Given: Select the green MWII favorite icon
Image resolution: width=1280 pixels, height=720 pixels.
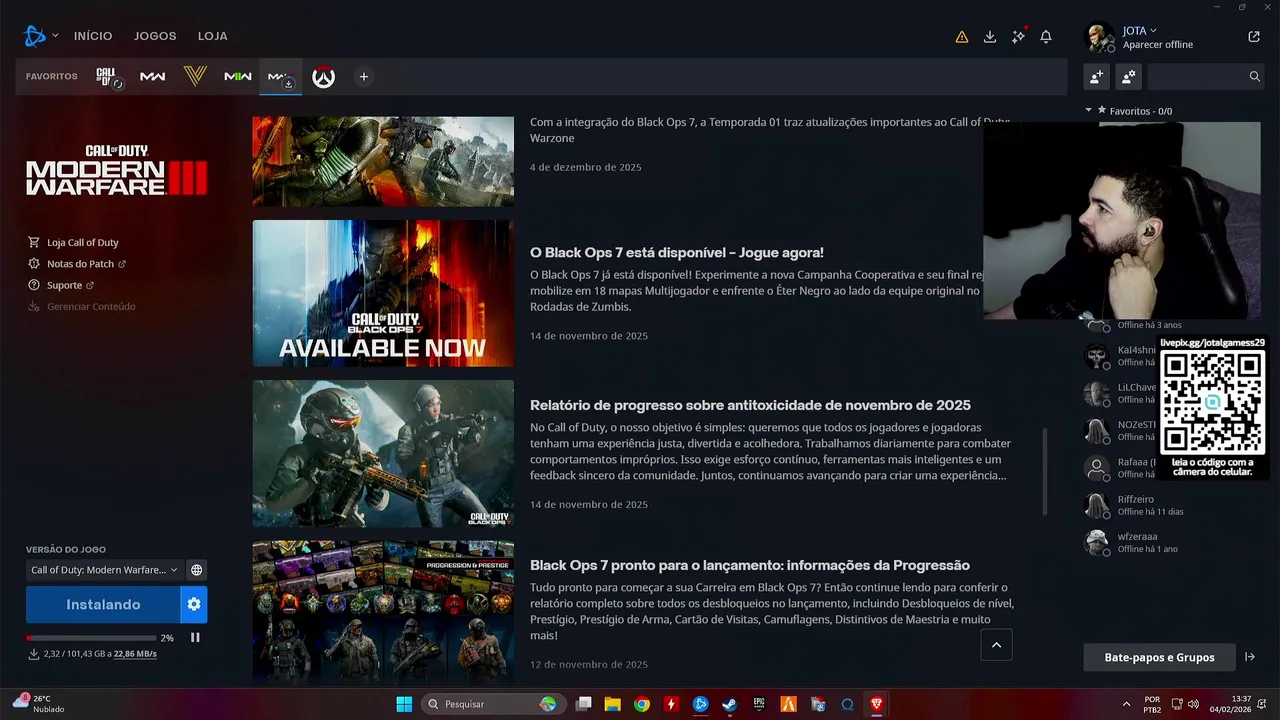Looking at the screenshot, I should coord(238,77).
